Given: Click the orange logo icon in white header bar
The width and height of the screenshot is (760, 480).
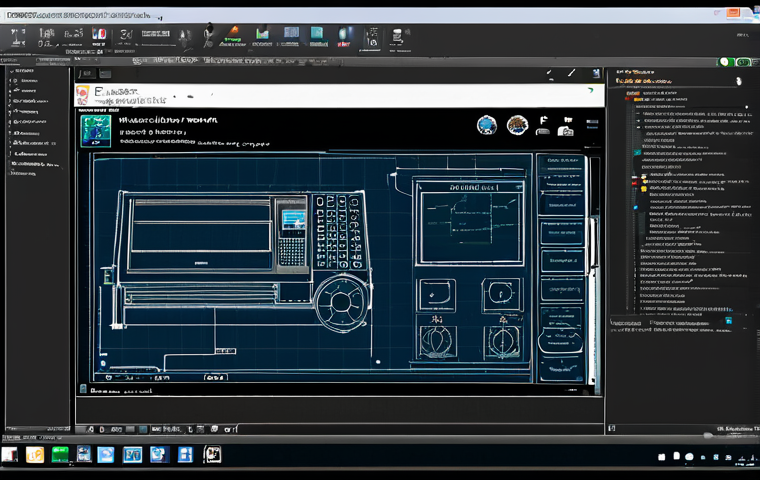Looking at the screenshot, I should [x=82, y=95].
